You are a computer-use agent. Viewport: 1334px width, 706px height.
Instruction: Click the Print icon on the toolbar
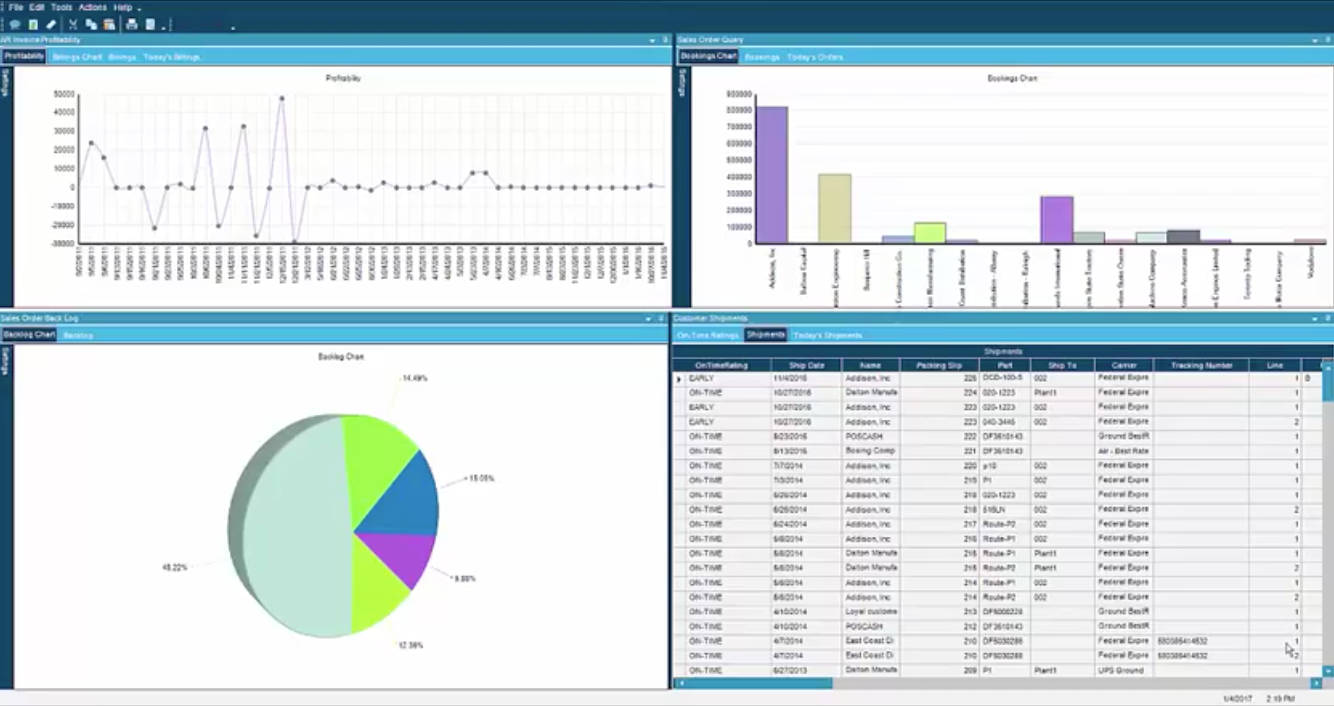(x=132, y=25)
